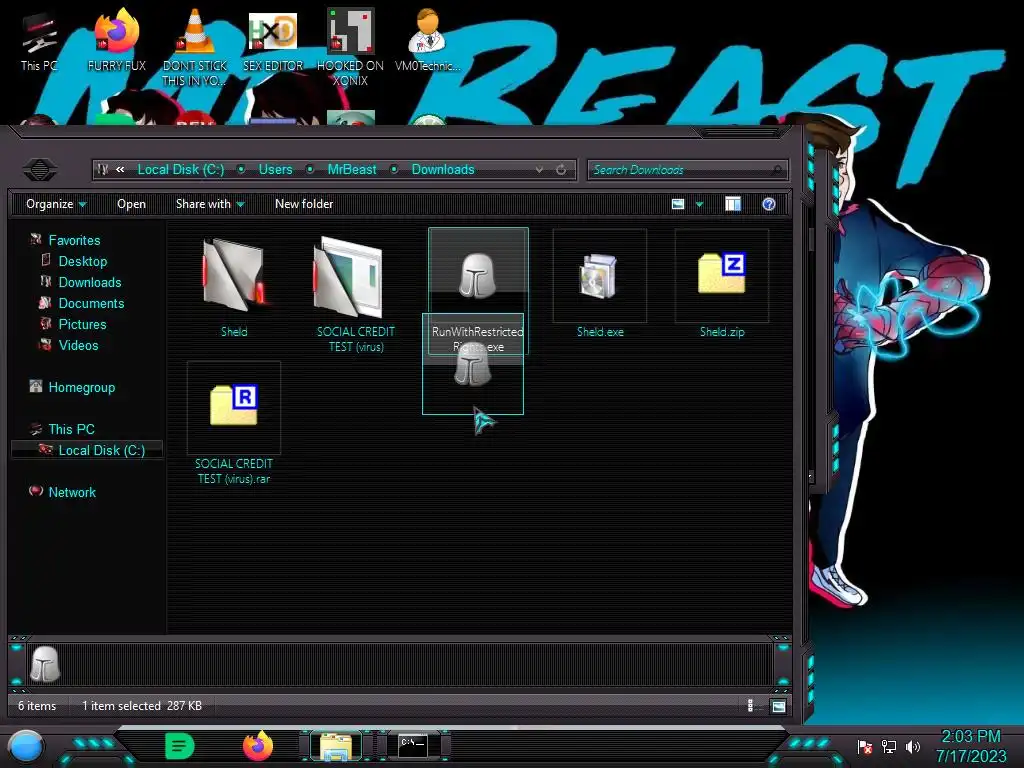Switch to Command Prompt taskbar button
The width and height of the screenshot is (1024, 768).
pyautogui.click(x=413, y=744)
